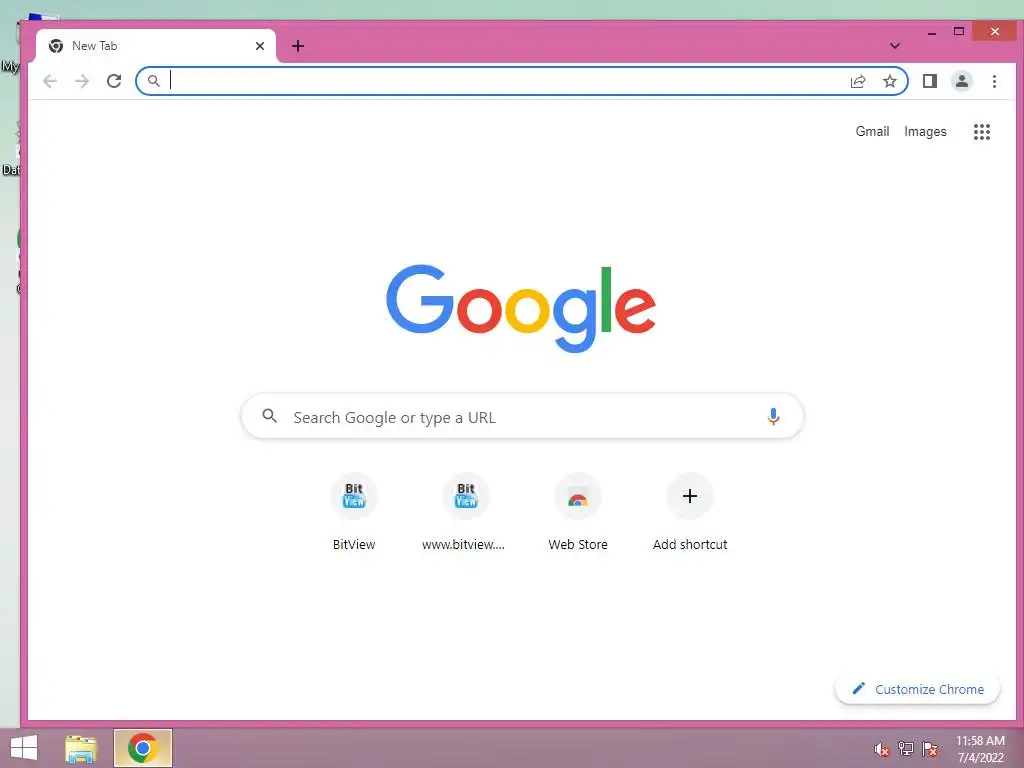Bookmark this tab with the star icon
1024x768 pixels.
(889, 81)
